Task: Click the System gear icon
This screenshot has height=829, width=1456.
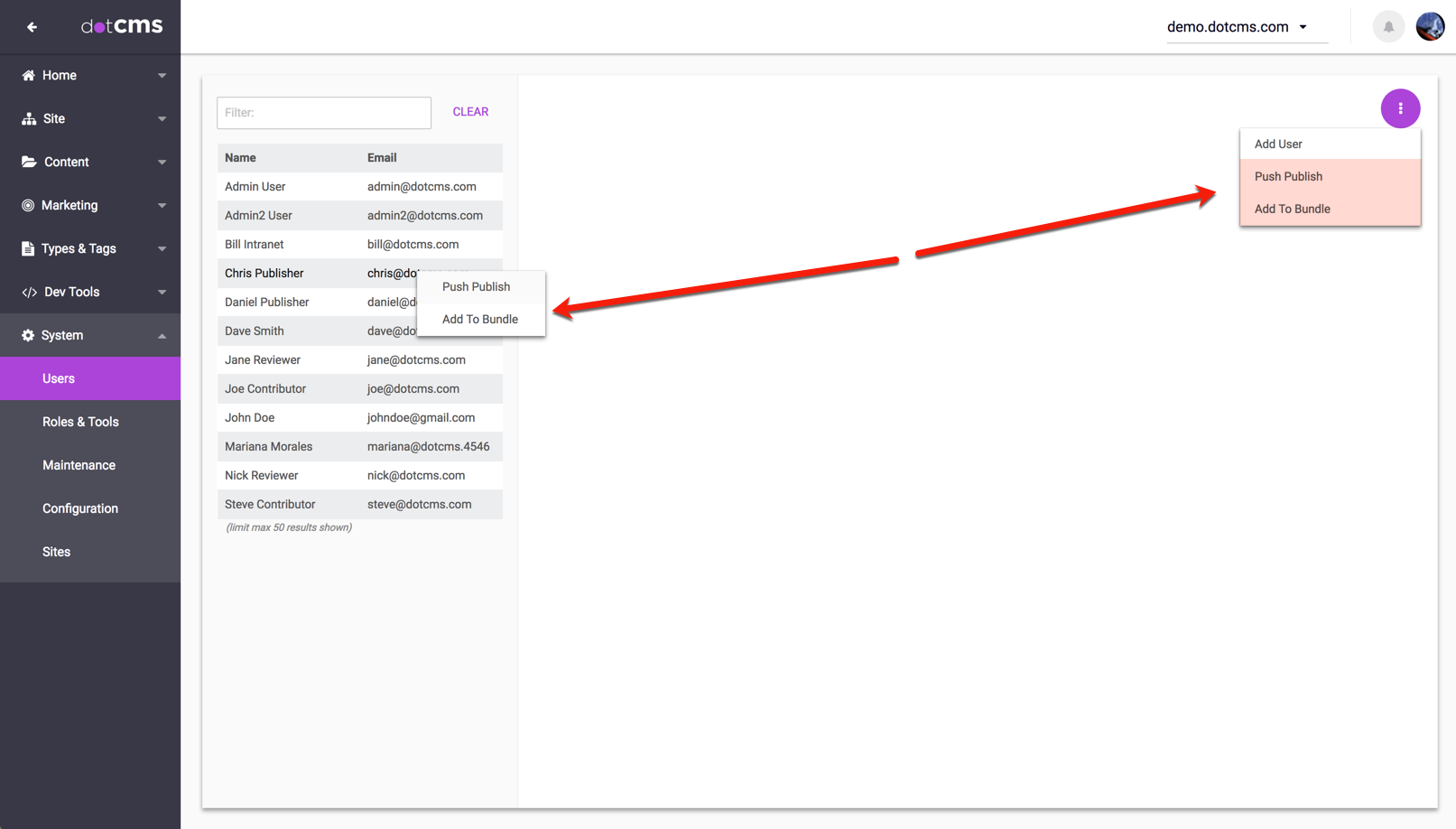Action: (x=29, y=336)
